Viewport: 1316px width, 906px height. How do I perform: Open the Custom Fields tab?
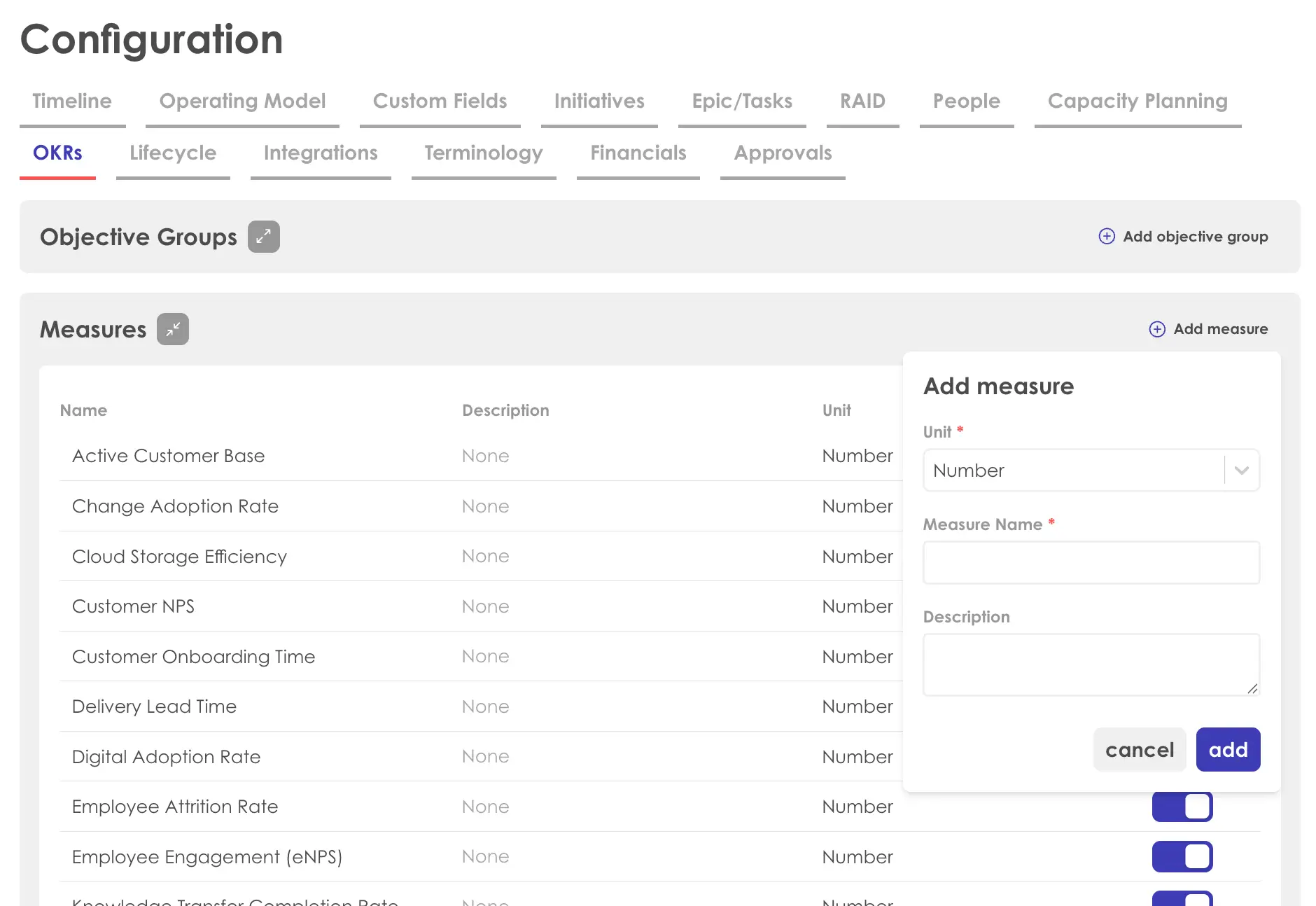[440, 102]
